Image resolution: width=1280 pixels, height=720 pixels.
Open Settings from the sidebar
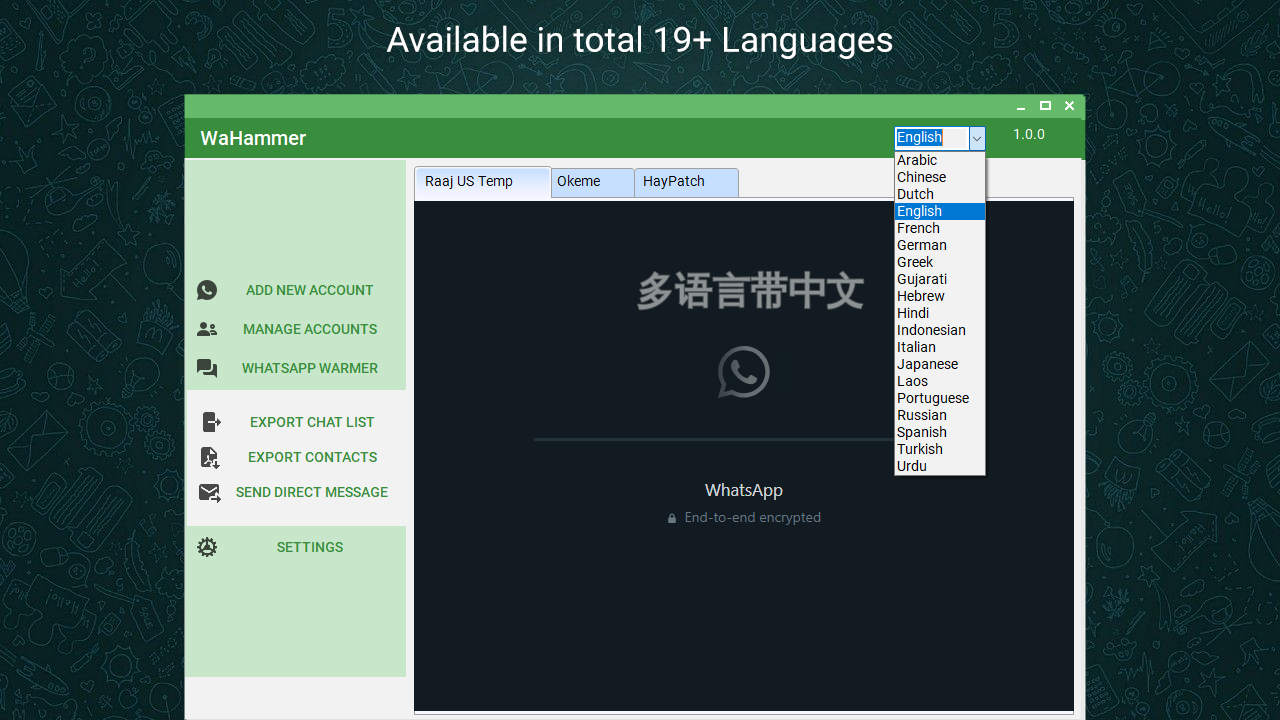[x=310, y=547]
